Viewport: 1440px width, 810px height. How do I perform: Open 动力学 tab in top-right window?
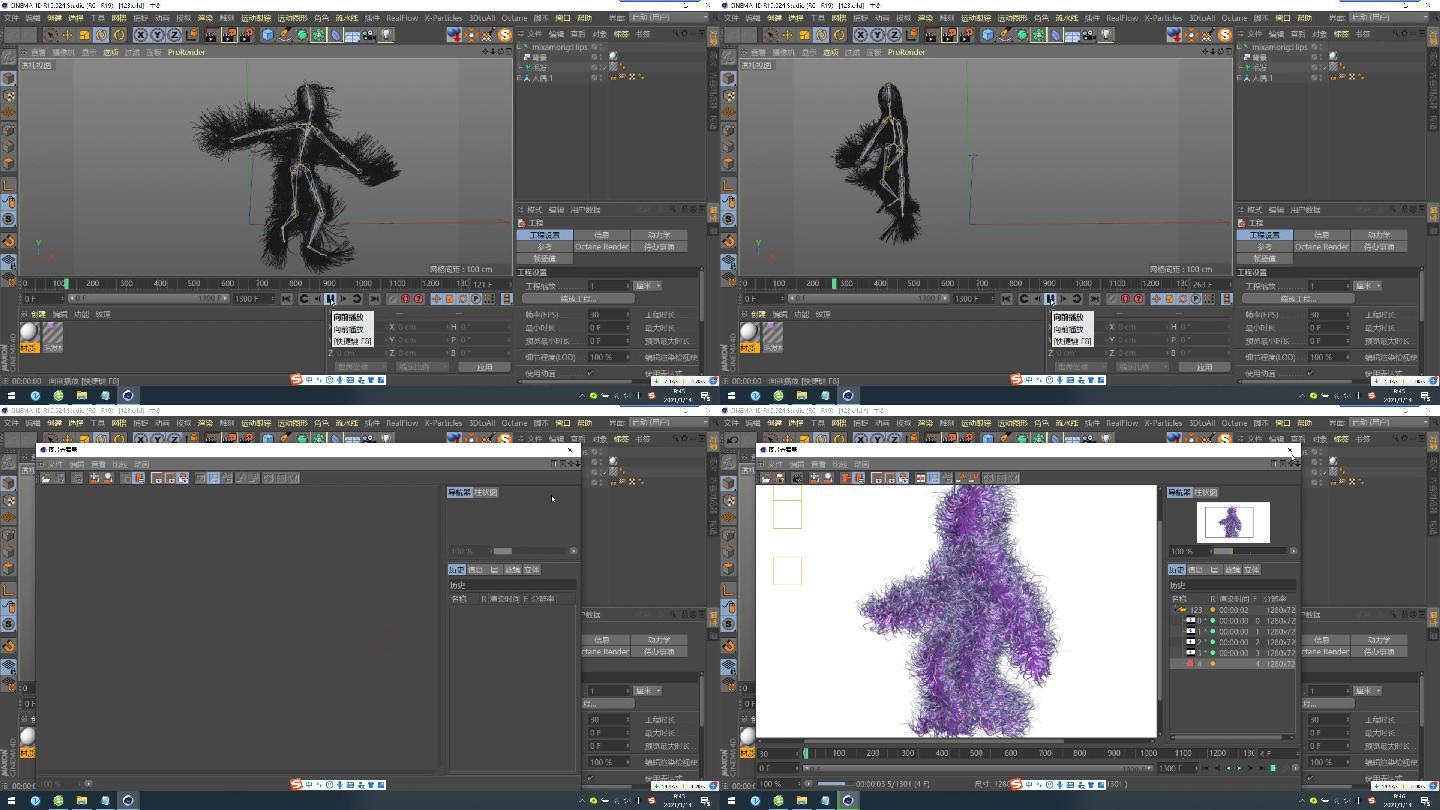pos(1379,234)
